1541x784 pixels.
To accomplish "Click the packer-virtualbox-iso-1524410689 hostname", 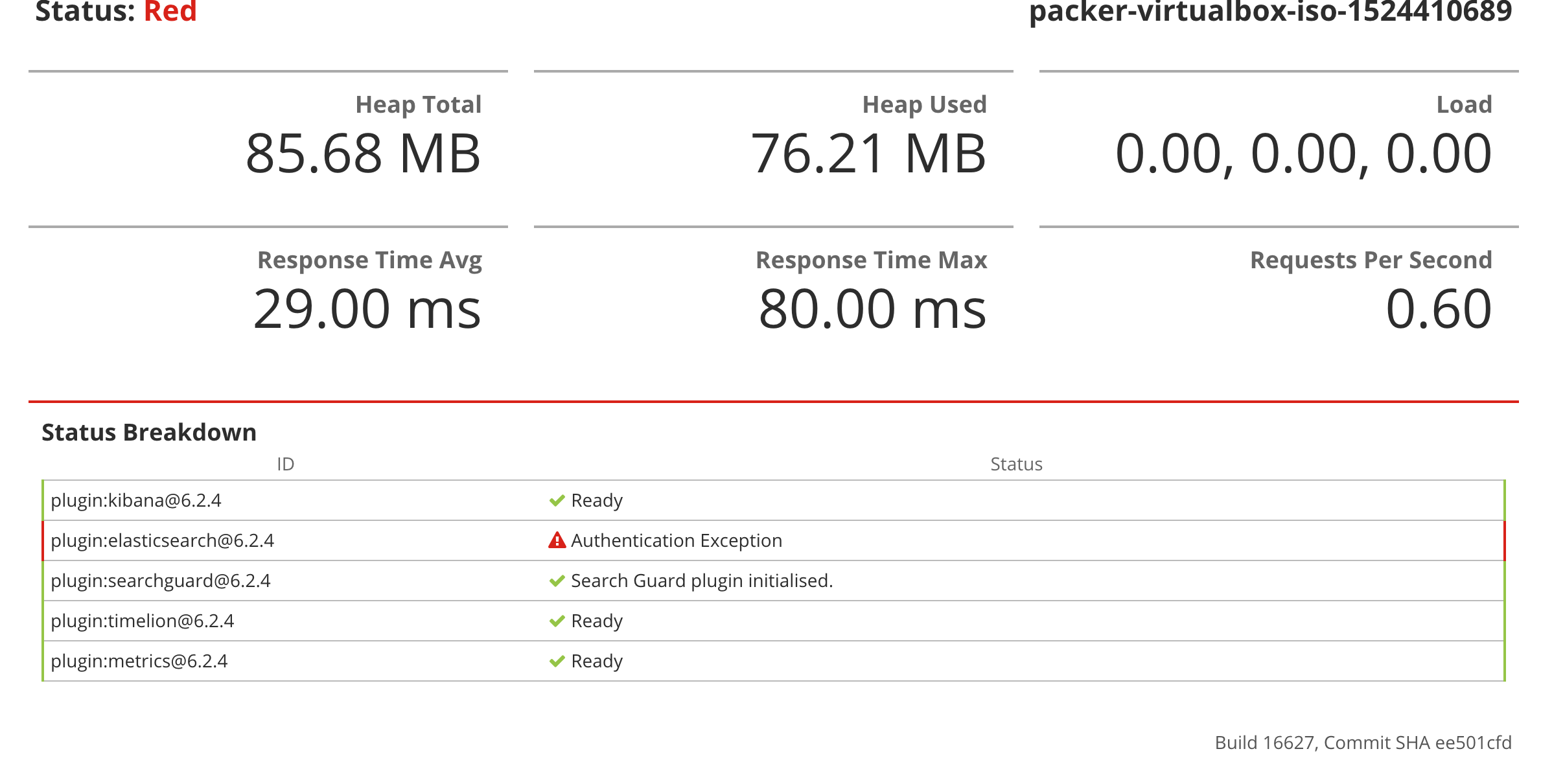I will 1271,12.
